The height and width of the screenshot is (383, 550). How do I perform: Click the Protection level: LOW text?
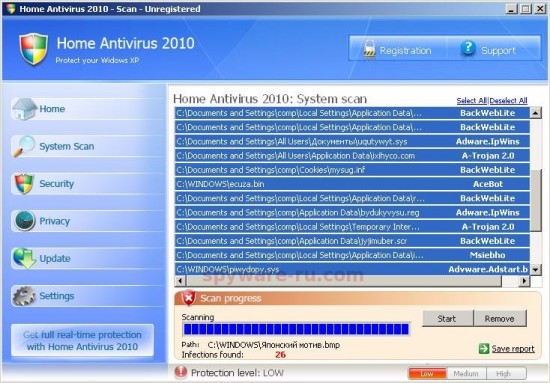pyautogui.click(x=237, y=373)
